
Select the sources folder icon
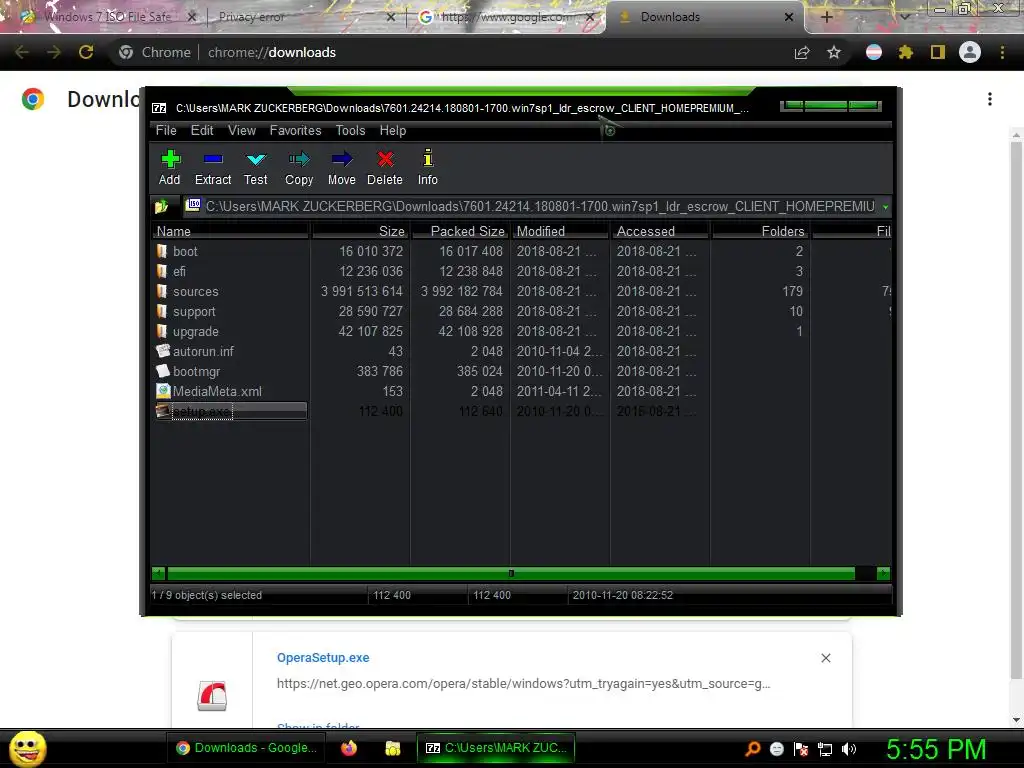coord(162,291)
